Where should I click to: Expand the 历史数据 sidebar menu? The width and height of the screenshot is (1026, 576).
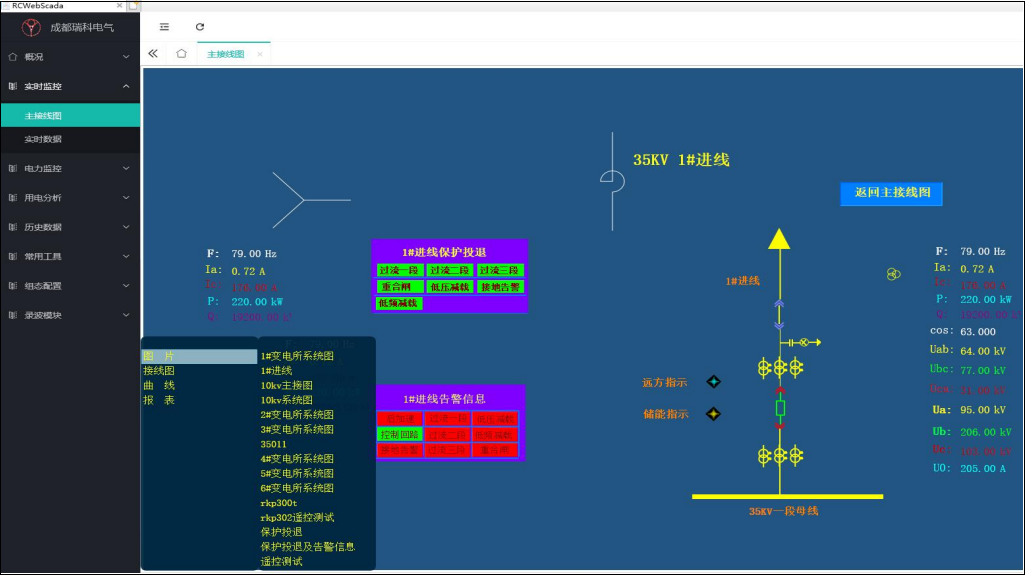coord(70,227)
